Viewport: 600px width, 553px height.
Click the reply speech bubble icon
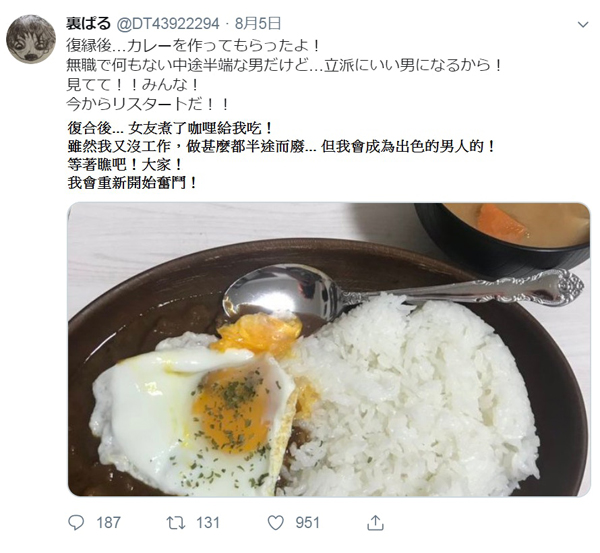(x=76, y=523)
